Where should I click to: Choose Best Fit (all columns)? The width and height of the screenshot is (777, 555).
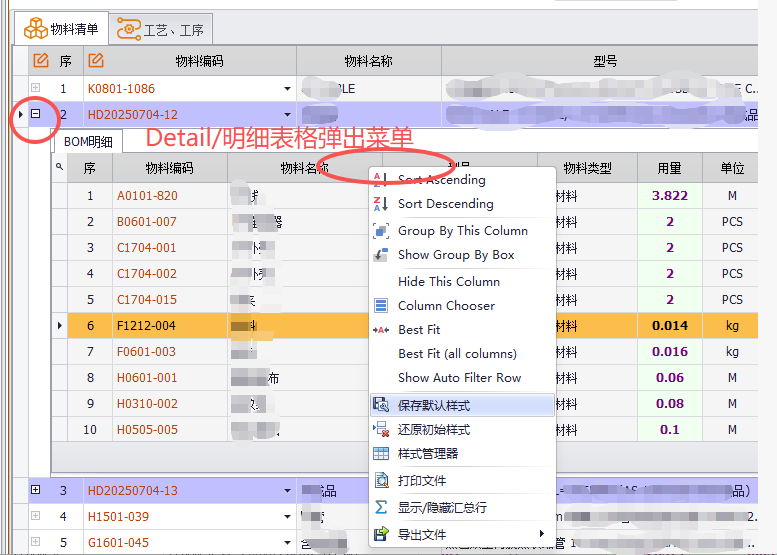point(462,353)
